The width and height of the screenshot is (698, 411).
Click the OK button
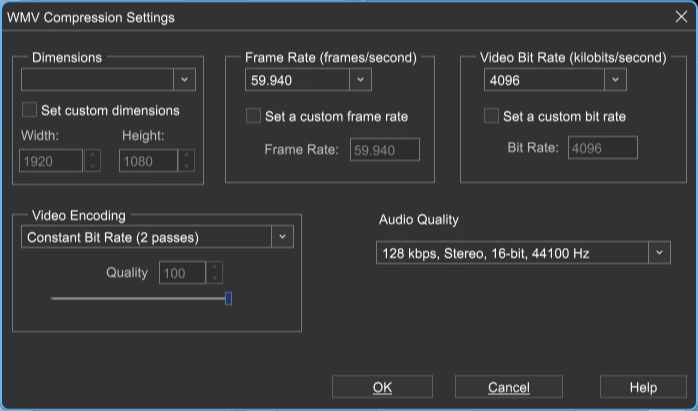coord(382,387)
